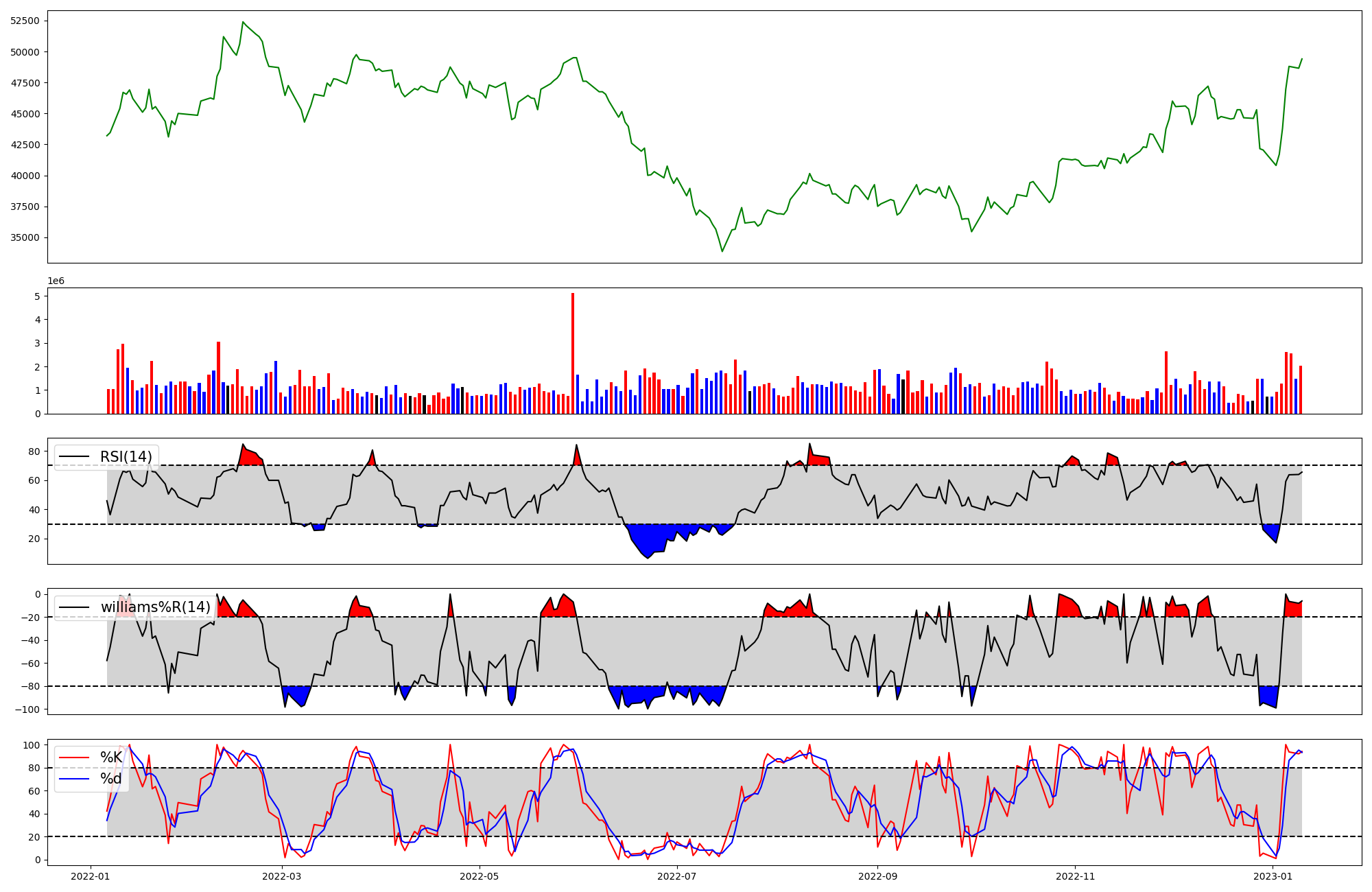The image size is (1372, 892).
Task: Click the 2022-09 x-axis date label
Action: (878, 876)
